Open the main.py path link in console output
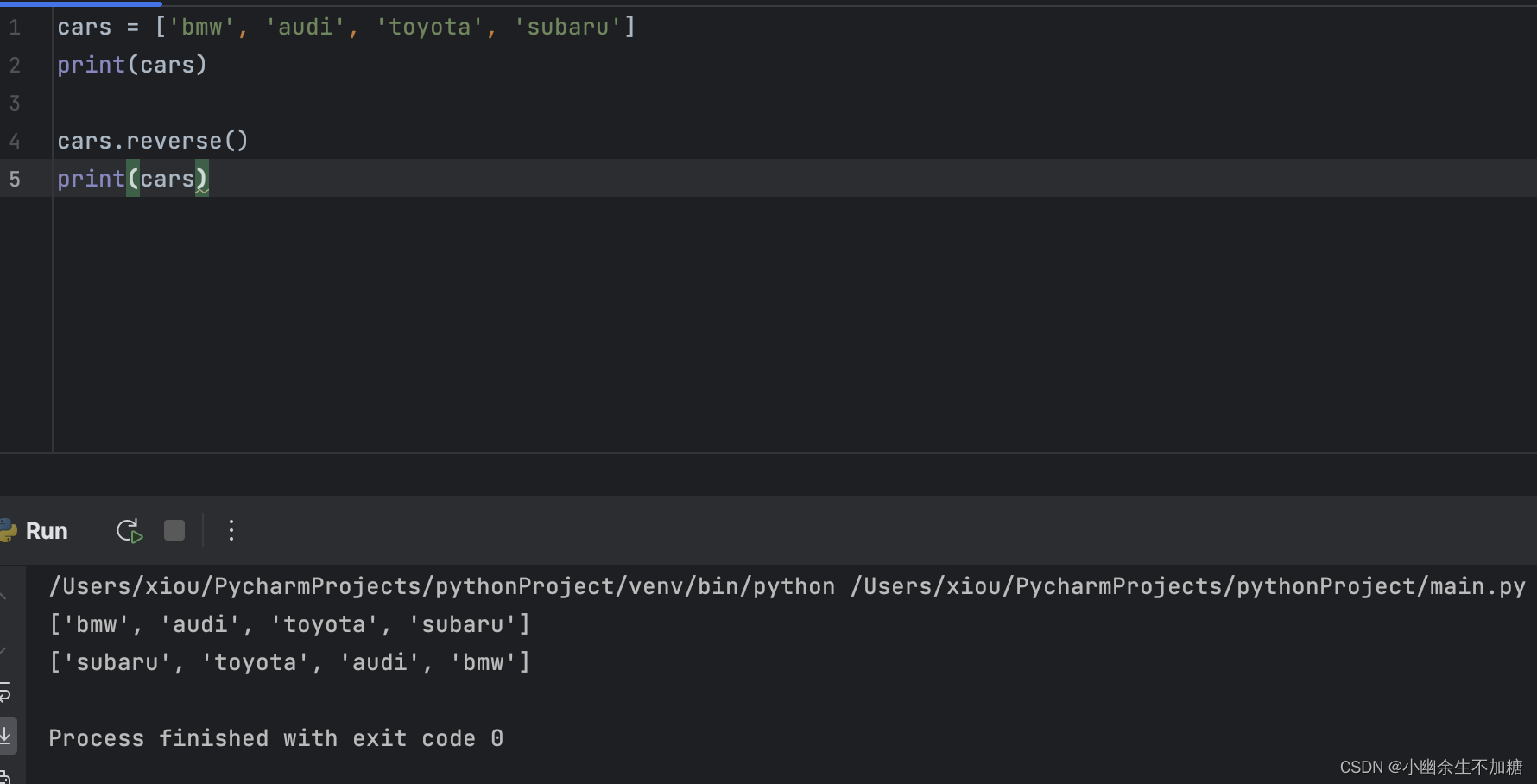Screen dimensions: 1537x784 pyautogui.click(x=1188, y=586)
